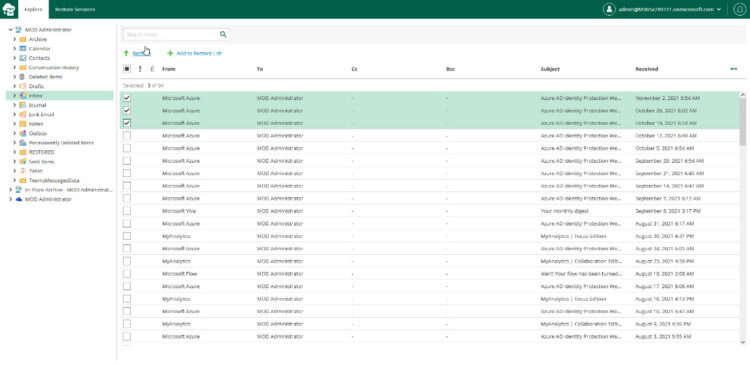Expand the TeamsMessagesData folder chevron
Image resolution: width=750 pixels, height=366 pixels.
tap(15, 180)
